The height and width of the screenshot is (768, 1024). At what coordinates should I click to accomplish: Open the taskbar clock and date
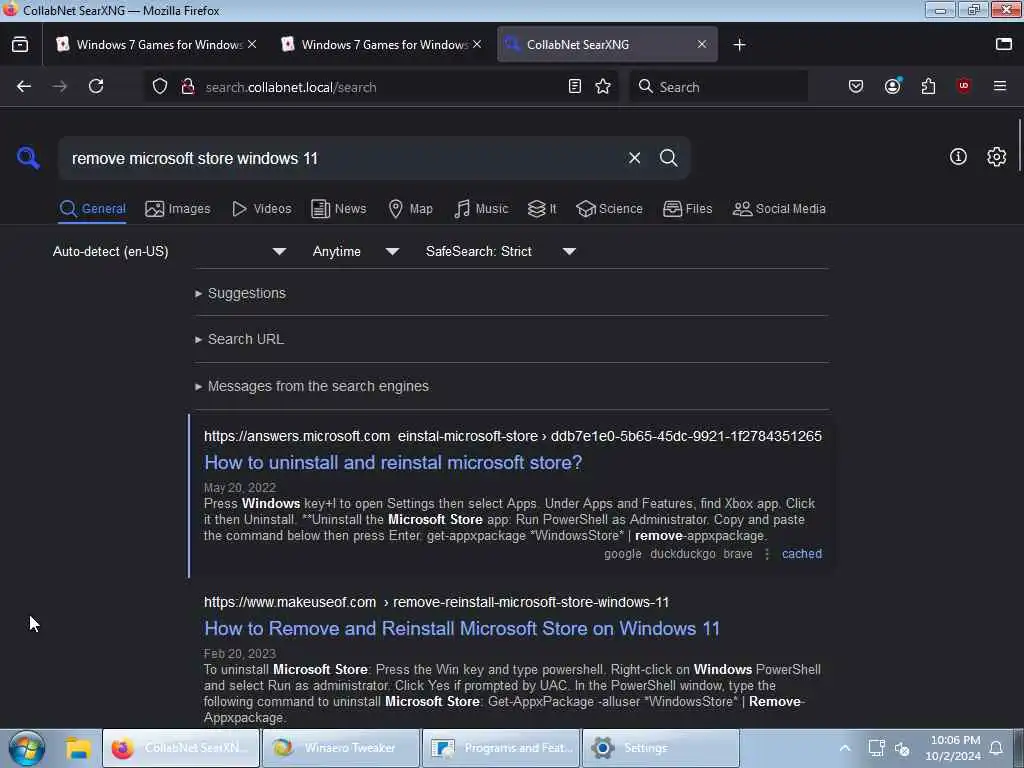[953, 748]
